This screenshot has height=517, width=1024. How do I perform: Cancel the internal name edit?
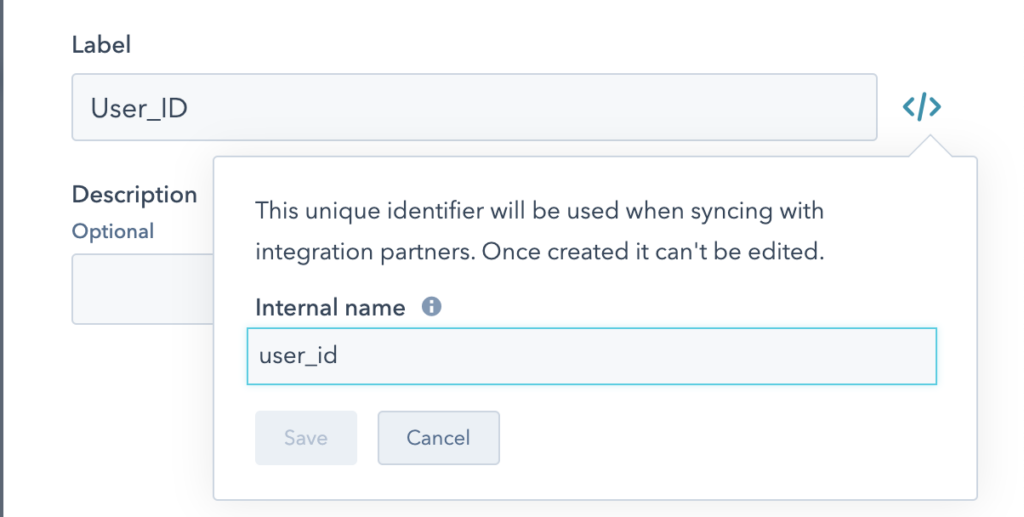438,437
